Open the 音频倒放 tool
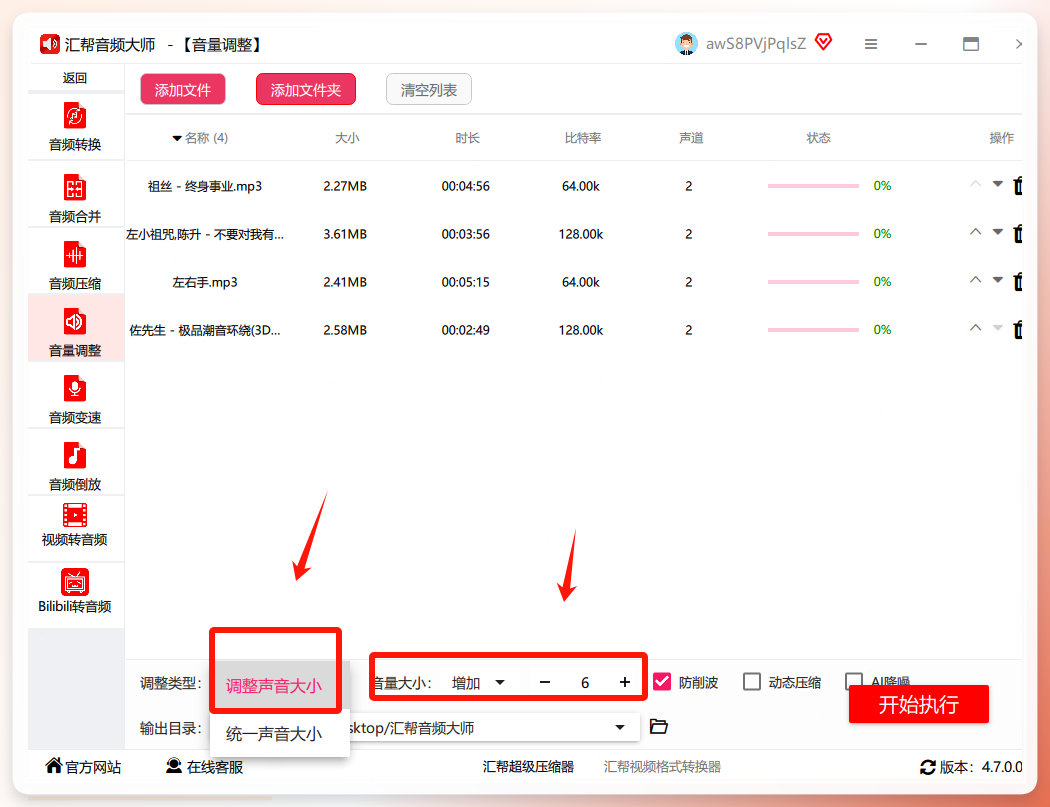This screenshot has height=807, width=1050. click(x=75, y=466)
